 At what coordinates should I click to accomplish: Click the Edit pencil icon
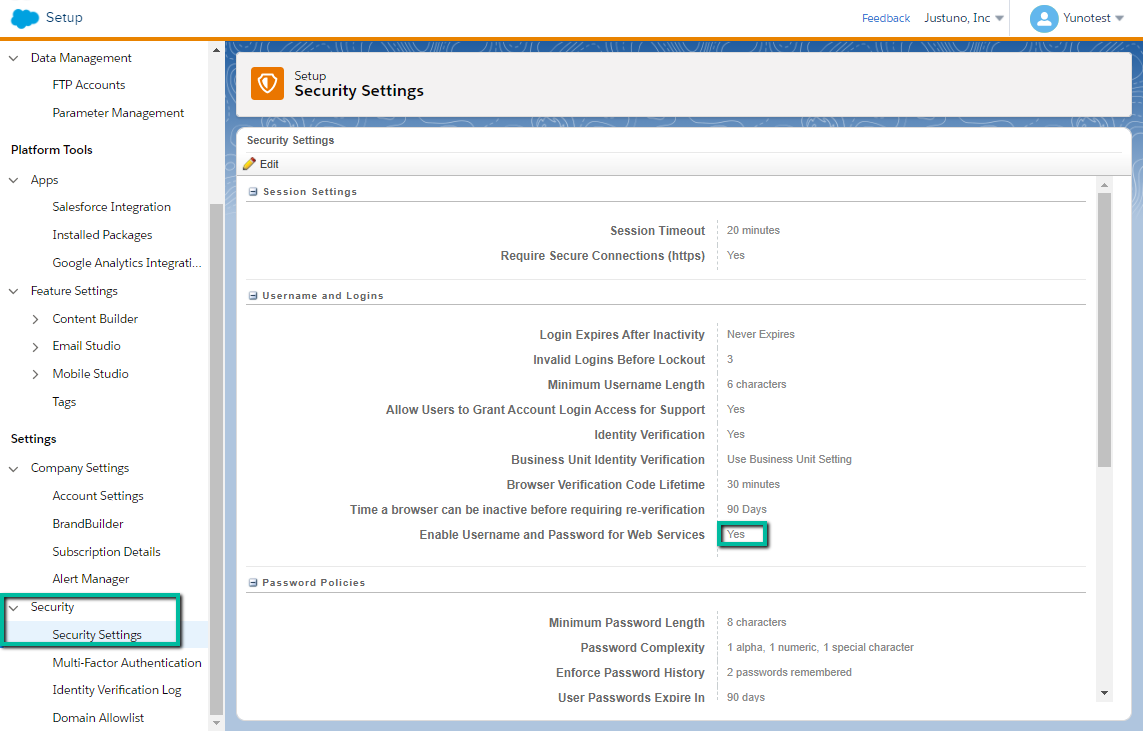(x=250, y=164)
